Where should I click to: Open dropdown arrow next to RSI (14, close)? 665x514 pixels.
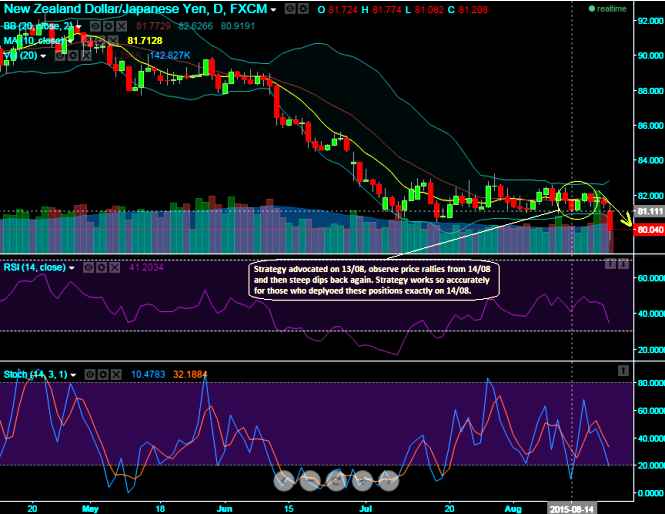coord(72,268)
